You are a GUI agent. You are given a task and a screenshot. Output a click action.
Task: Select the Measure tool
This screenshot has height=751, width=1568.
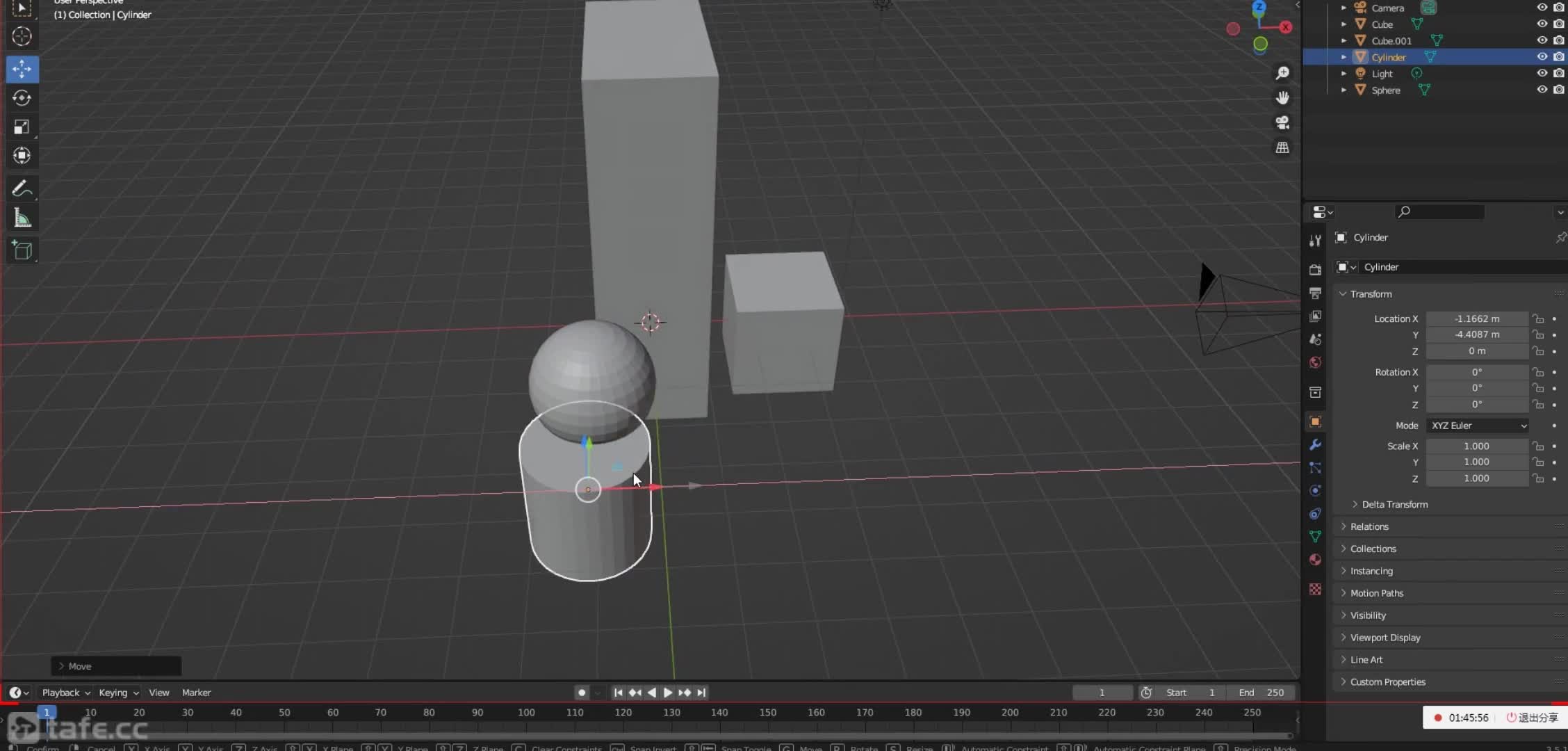(22, 218)
